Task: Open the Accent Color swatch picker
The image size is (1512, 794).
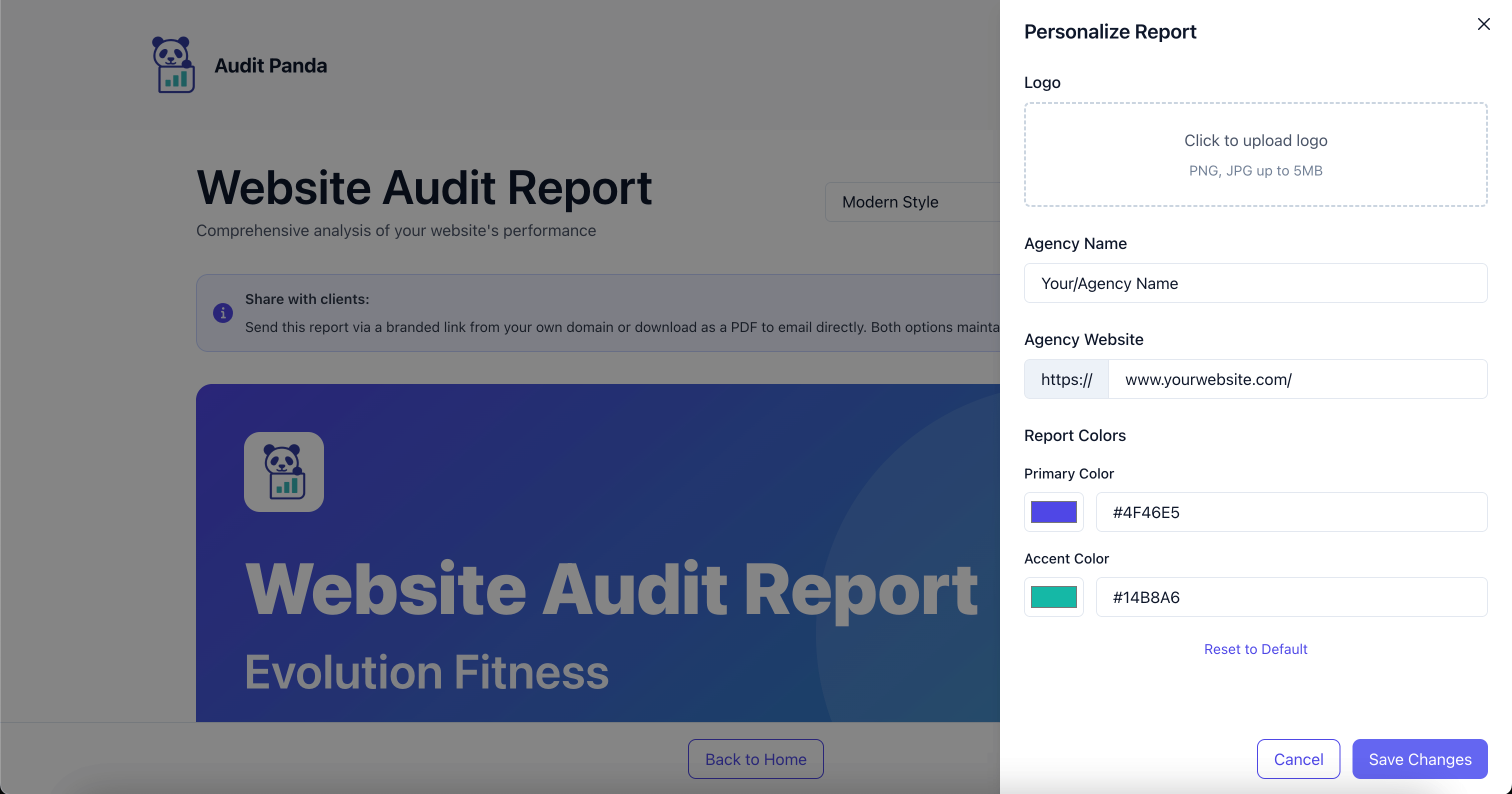Action: pyautogui.click(x=1053, y=597)
